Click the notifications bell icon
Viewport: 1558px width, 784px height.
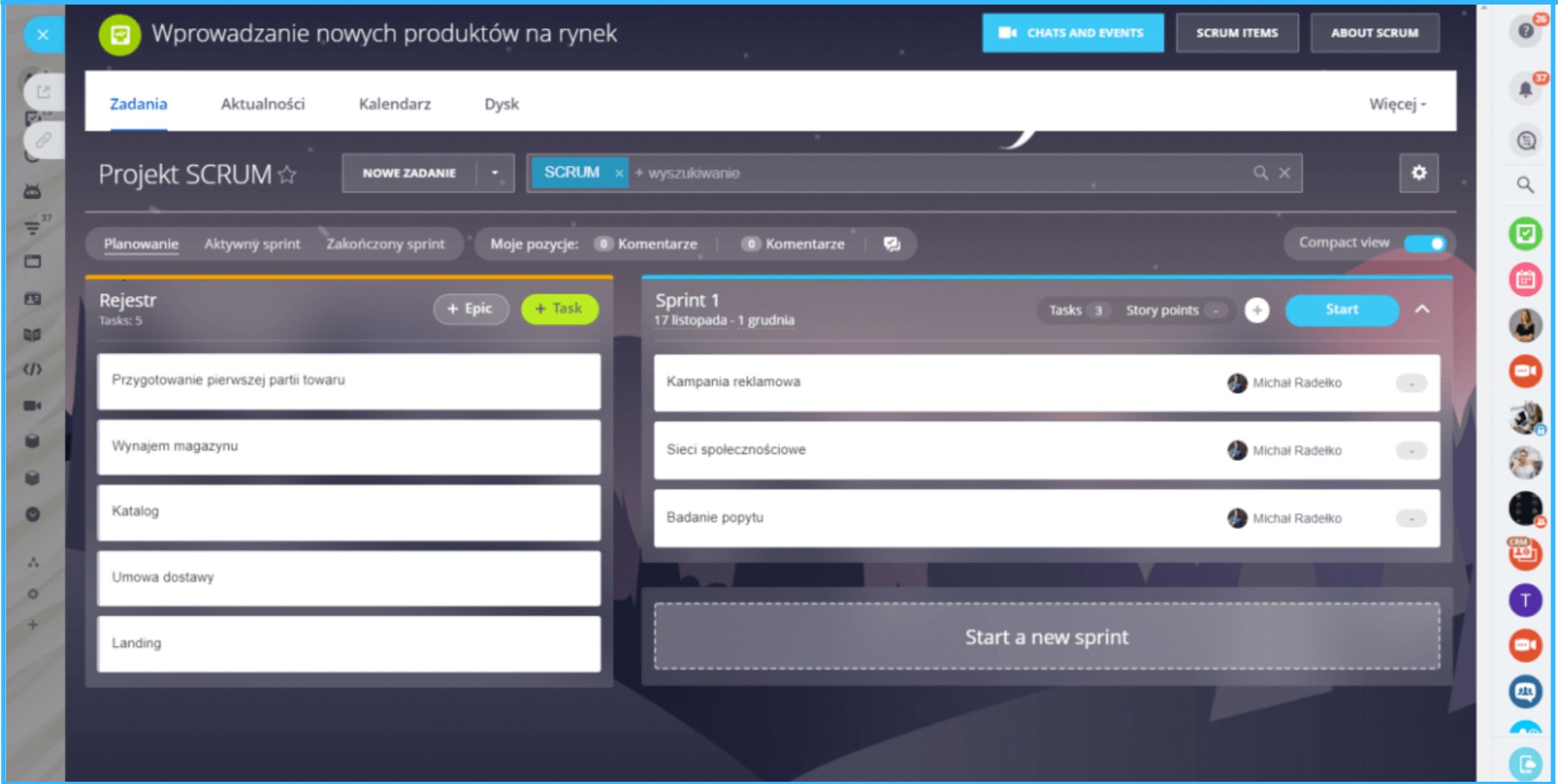click(x=1525, y=90)
